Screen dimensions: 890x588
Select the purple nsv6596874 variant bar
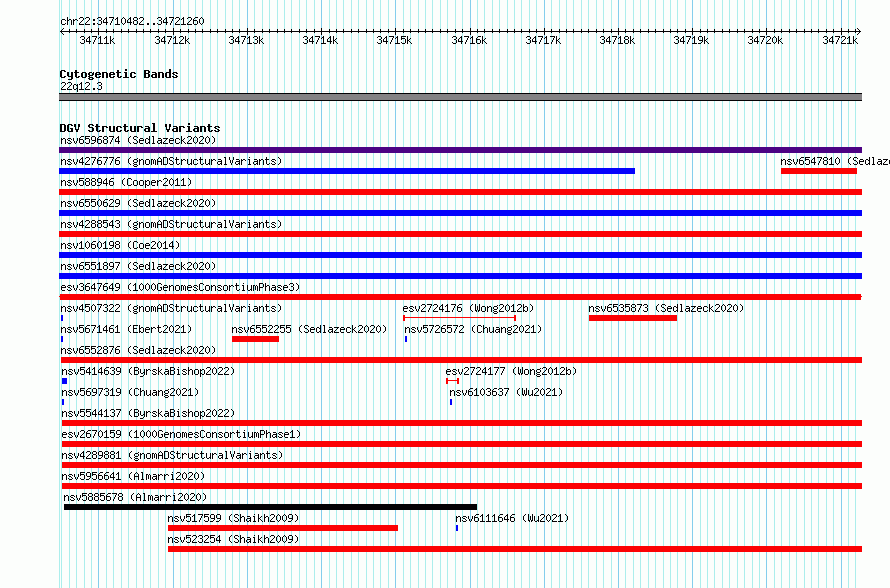460,150
